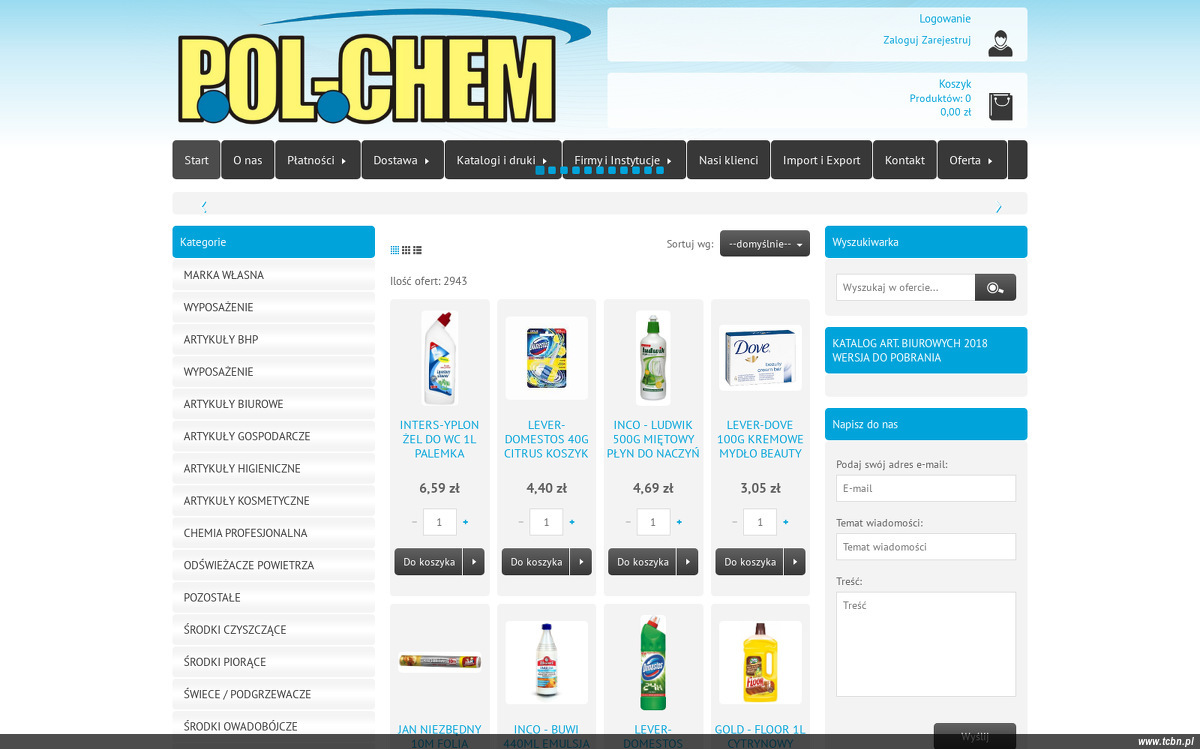Open the Domestos Citrus Koszyk product image
1200x749 pixels.
(x=546, y=358)
